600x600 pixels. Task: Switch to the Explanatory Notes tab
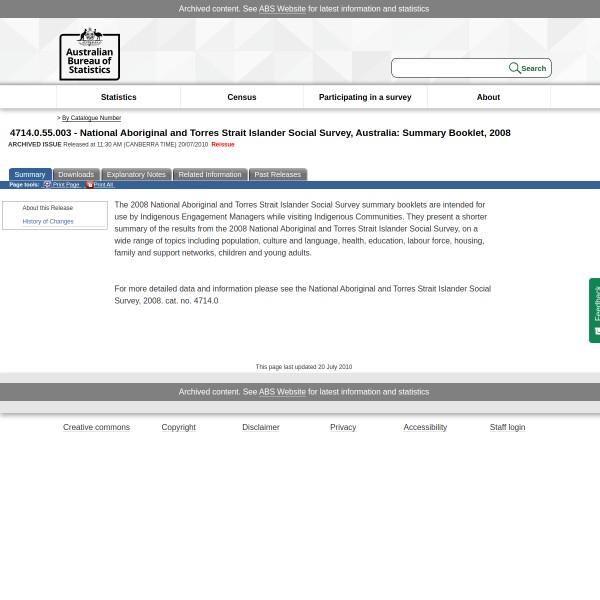pos(136,174)
